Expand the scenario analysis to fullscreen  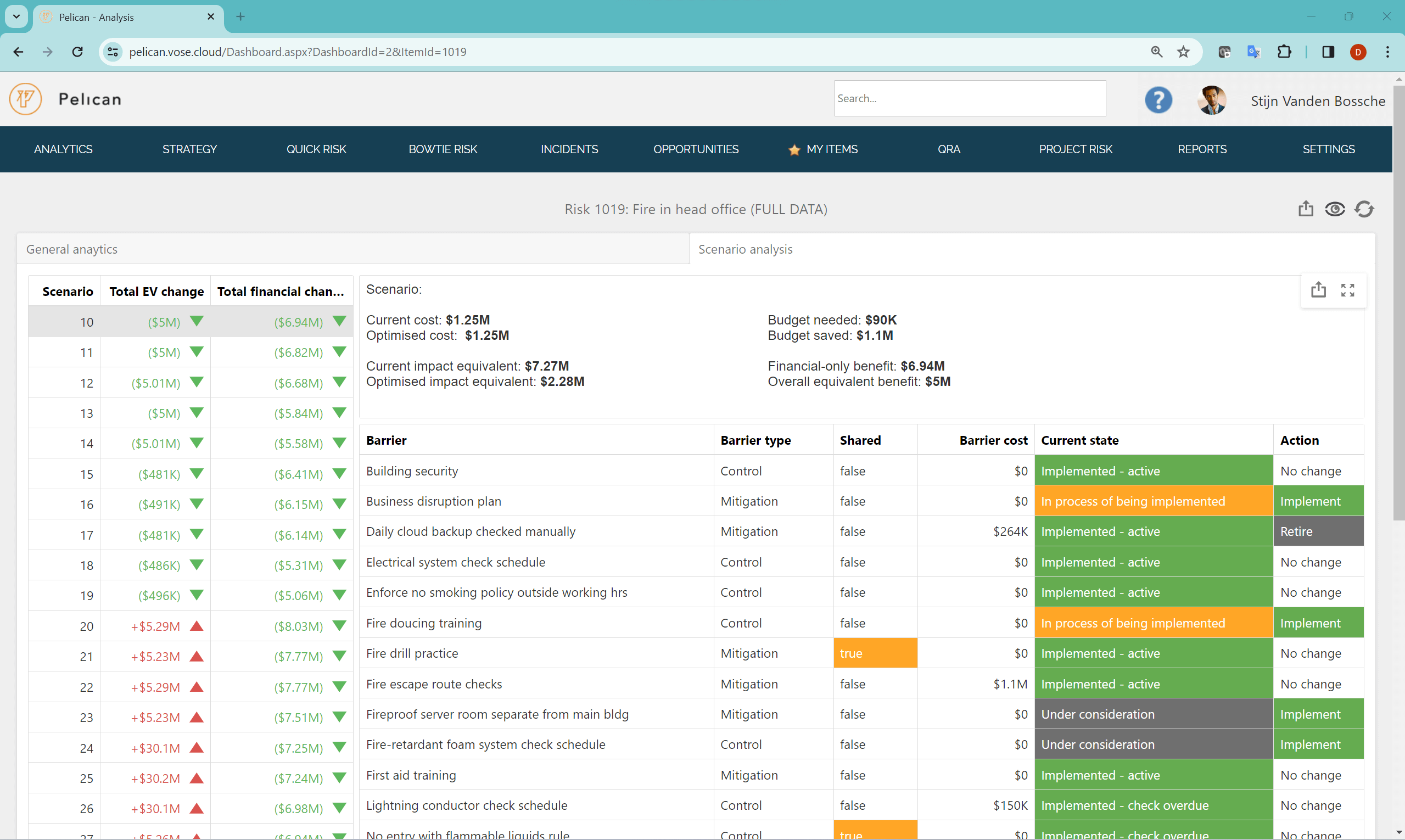pyautogui.click(x=1348, y=289)
